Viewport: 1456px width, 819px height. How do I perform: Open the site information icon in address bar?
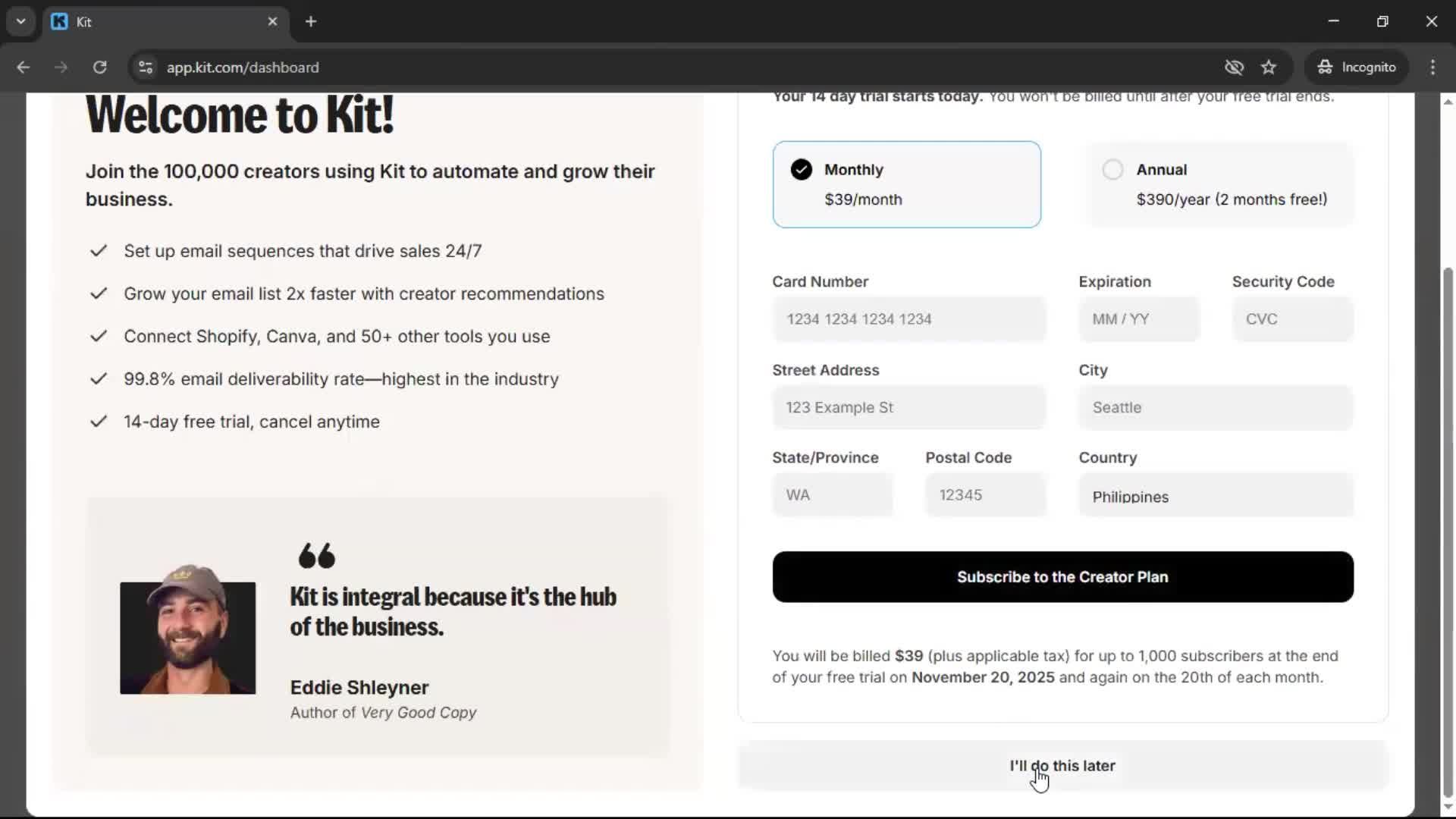pyautogui.click(x=145, y=67)
